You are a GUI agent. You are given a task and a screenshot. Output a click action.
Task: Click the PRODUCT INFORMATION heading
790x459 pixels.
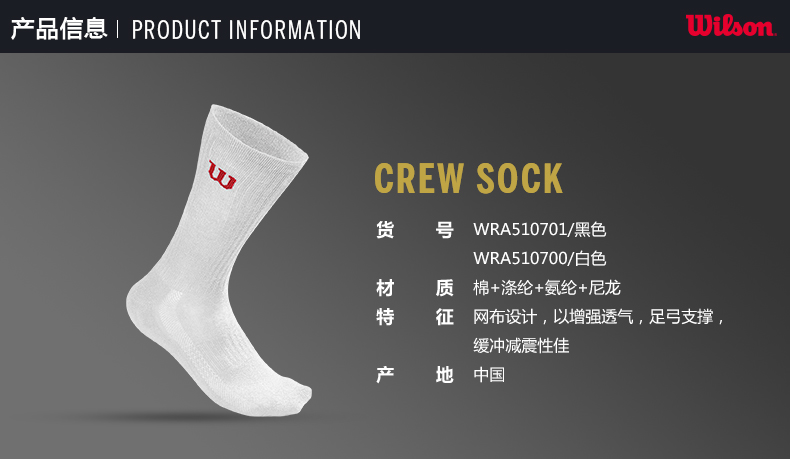[246, 30]
